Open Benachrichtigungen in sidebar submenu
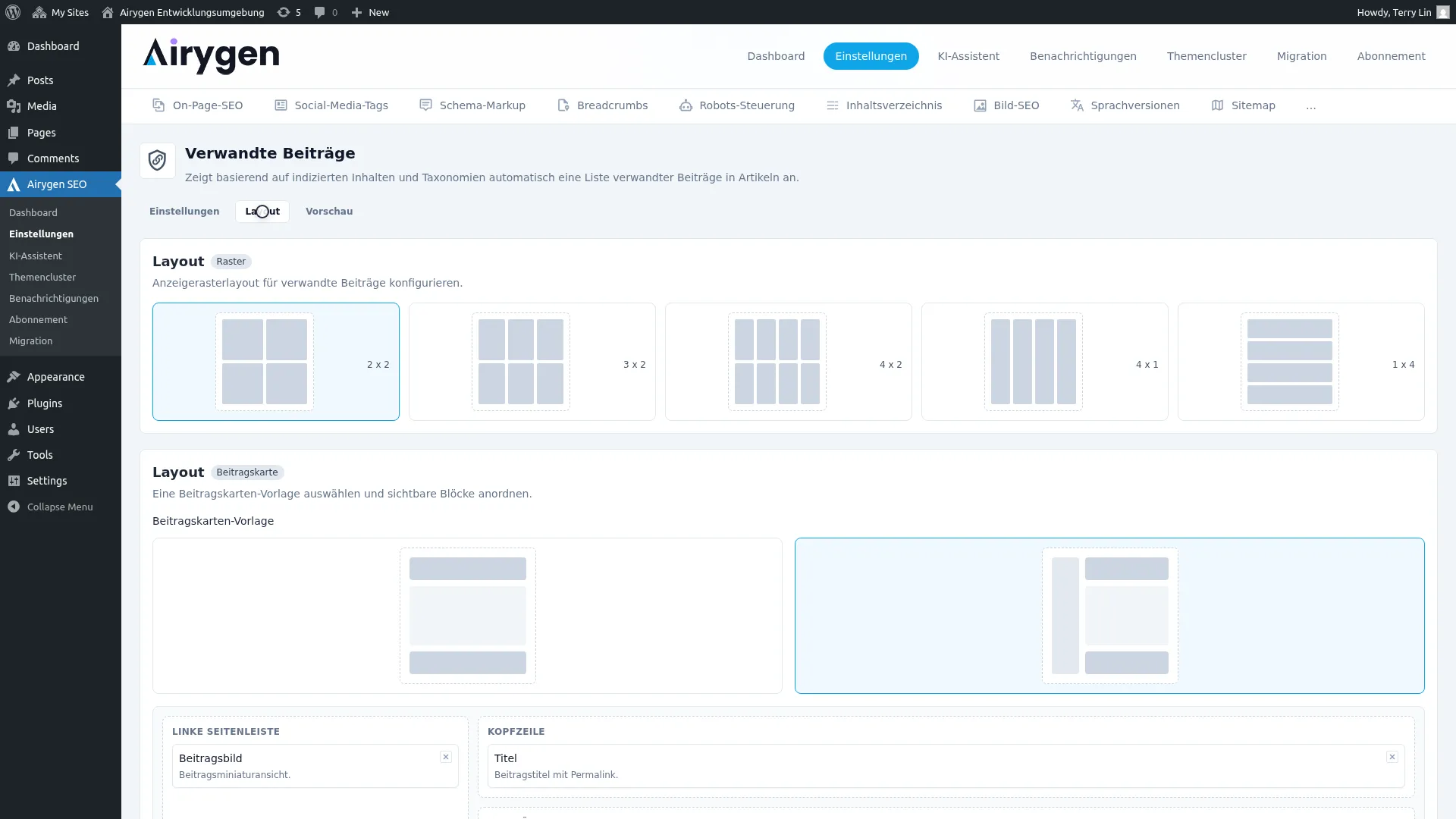Image resolution: width=1456 pixels, height=819 pixels. 54,299
